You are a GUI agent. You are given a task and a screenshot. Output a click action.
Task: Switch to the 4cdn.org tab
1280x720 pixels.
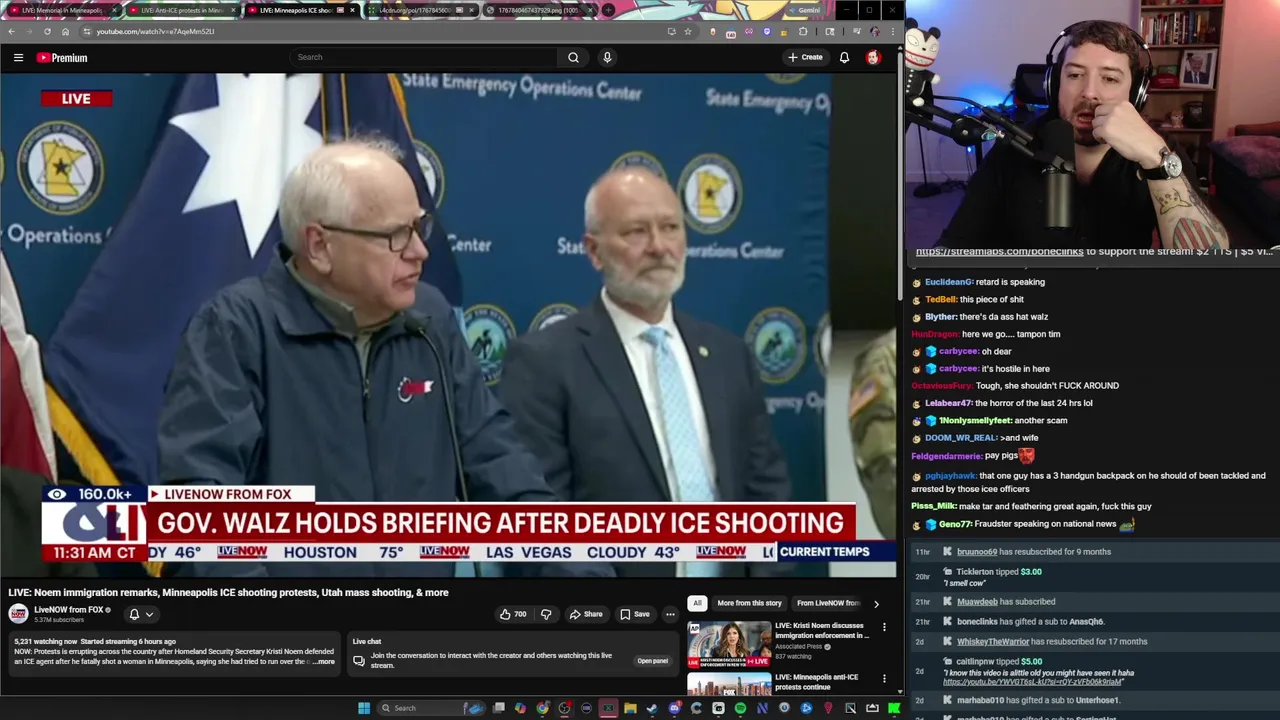click(x=421, y=10)
